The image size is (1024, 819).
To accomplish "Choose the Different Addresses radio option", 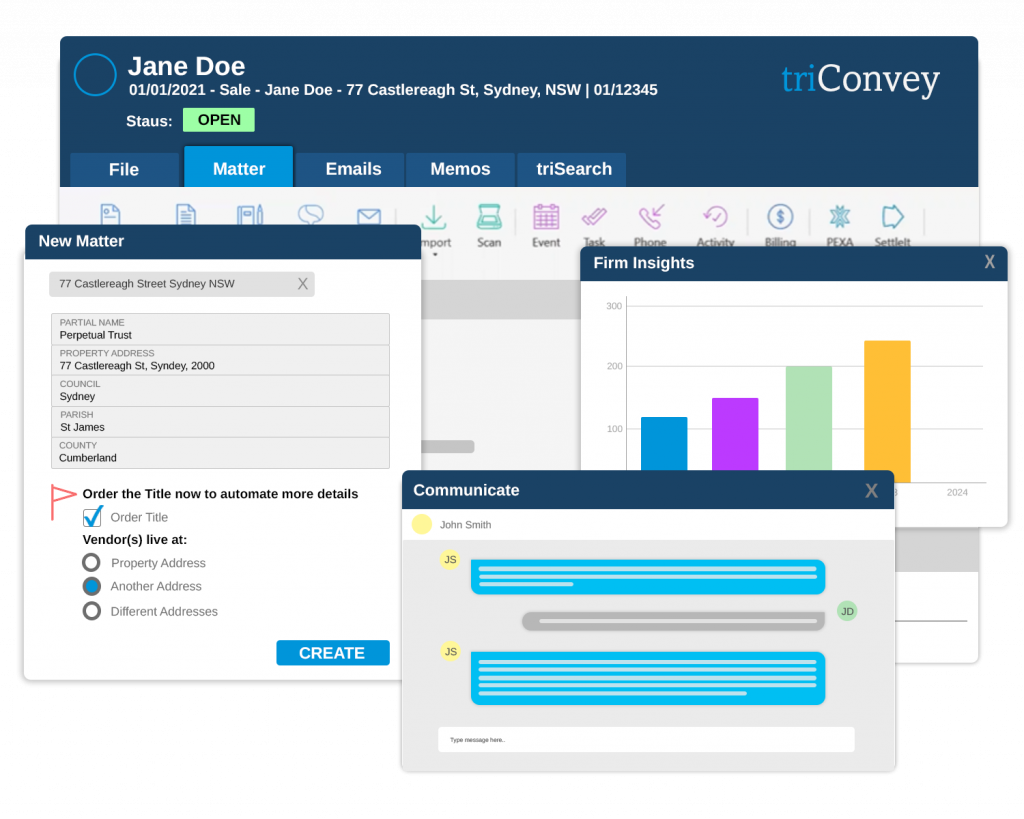I will pos(91,611).
